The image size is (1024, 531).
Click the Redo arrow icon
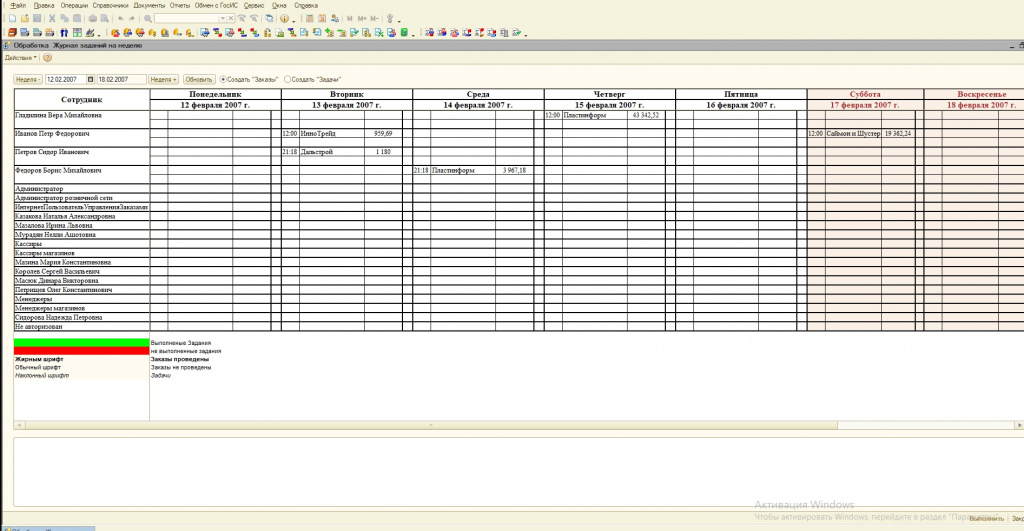(132, 18)
